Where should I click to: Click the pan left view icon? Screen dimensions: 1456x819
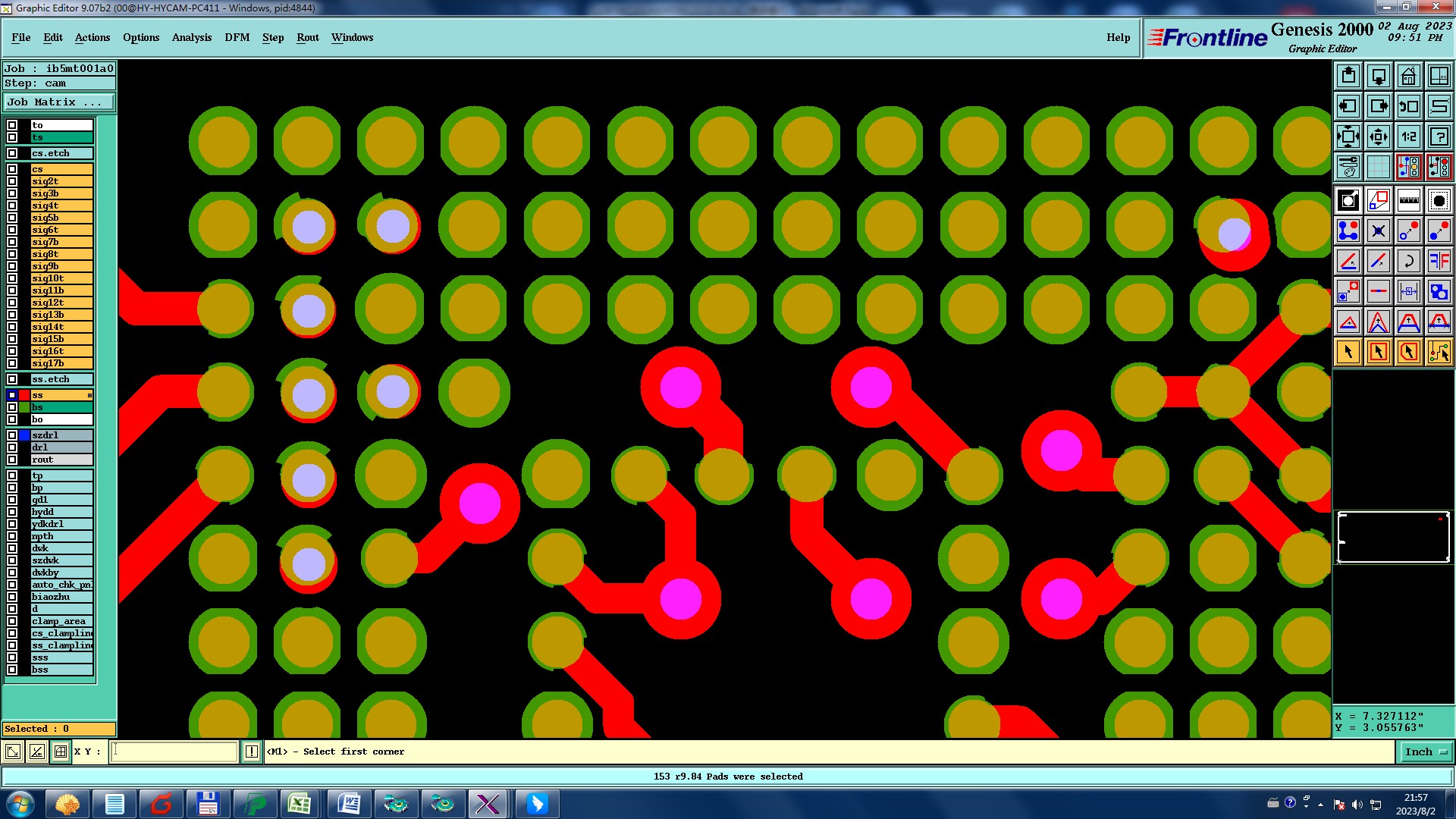(x=1348, y=106)
